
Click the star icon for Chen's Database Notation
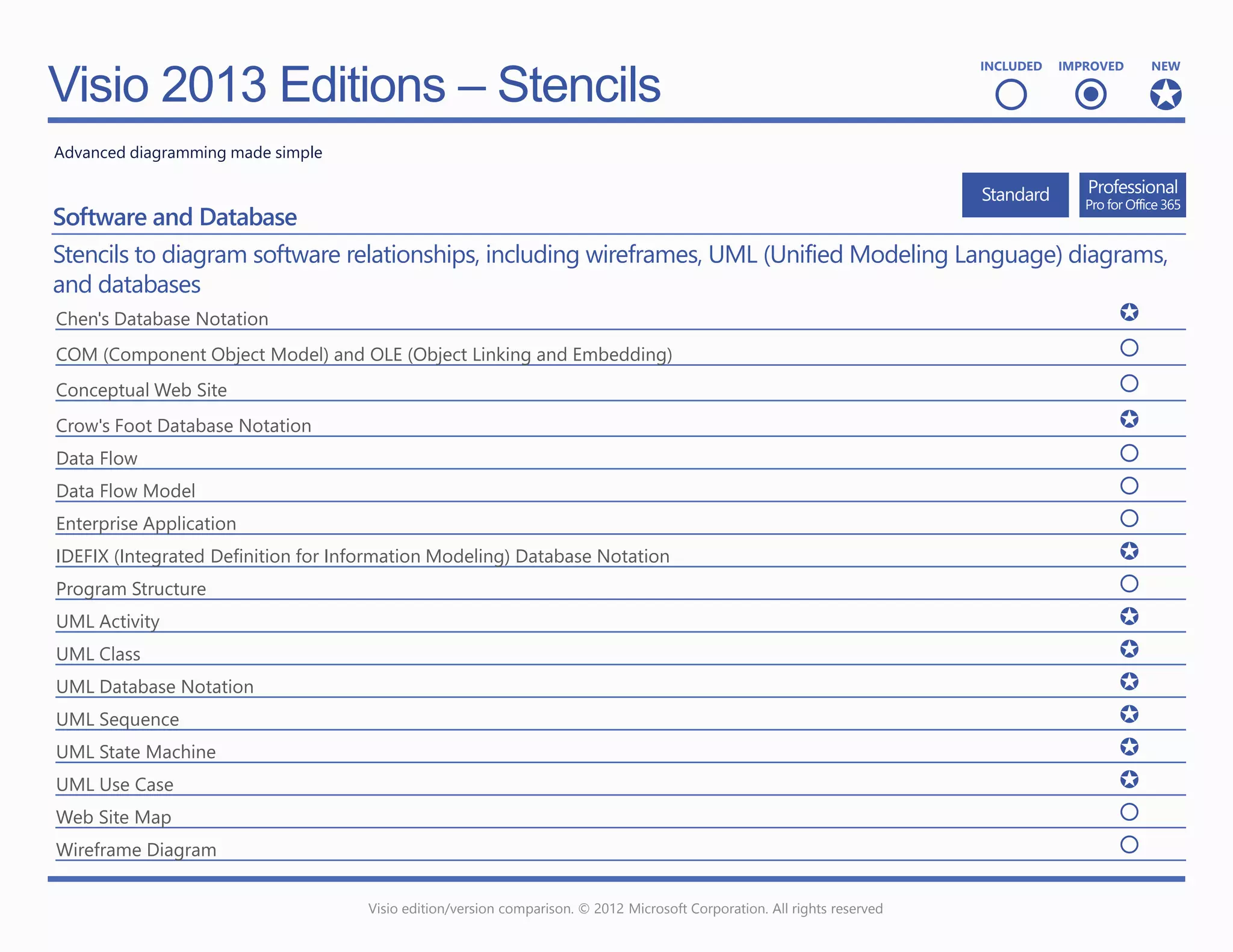click(1129, 312)
